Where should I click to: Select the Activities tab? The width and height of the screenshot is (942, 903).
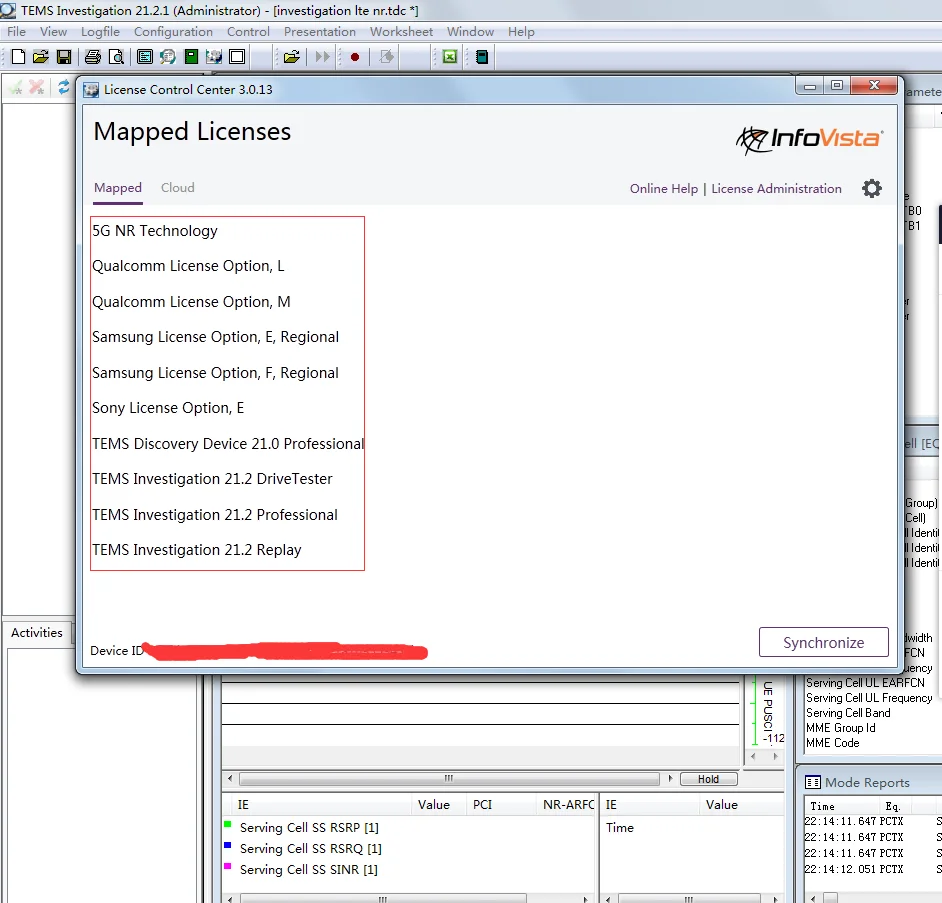pyautogui.click(x=37, y=633)
